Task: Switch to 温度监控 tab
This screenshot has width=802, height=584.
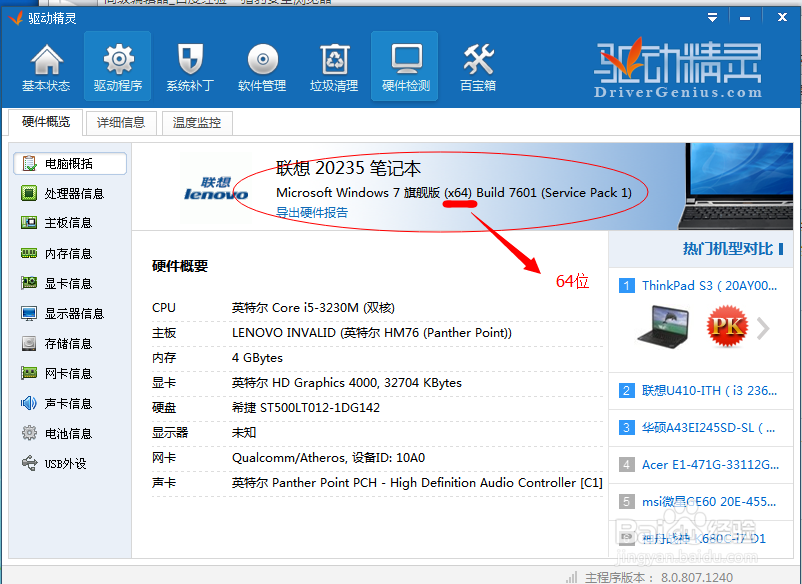Action: 197,123
